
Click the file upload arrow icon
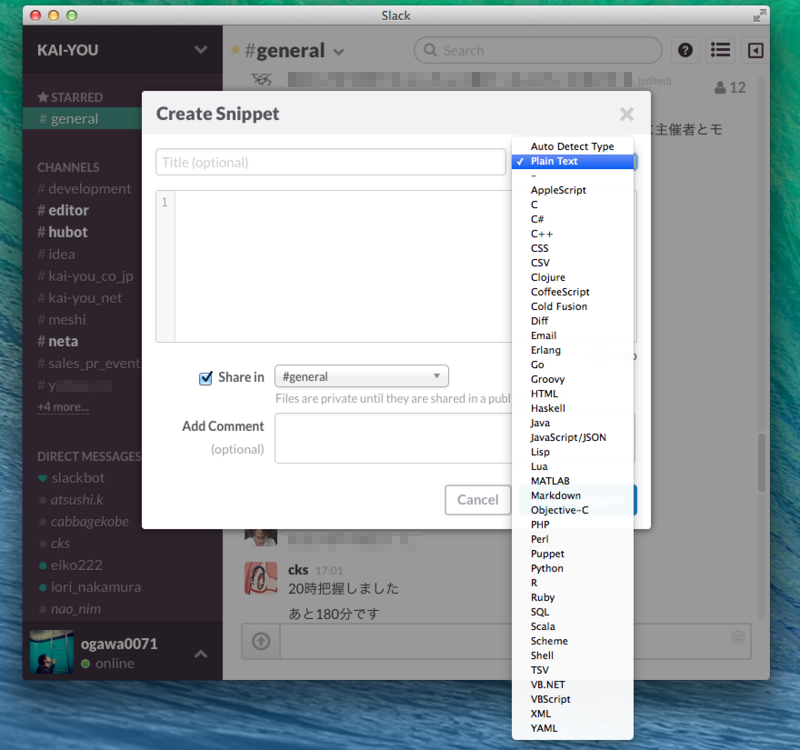261,641
